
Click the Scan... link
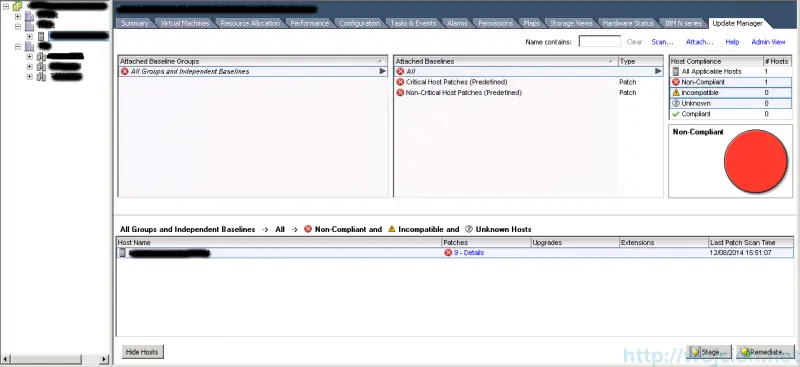click(662, 42)
